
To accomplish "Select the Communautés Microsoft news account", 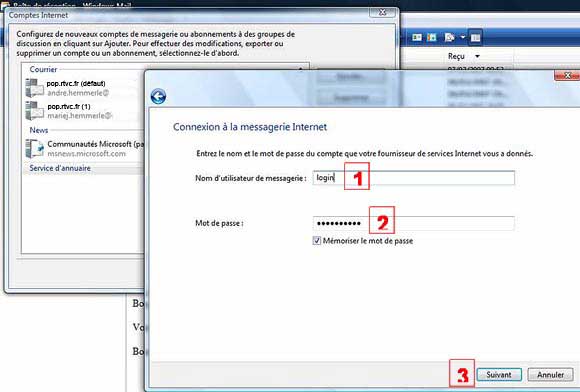I will pyautogui.click(x=84, y=149).
